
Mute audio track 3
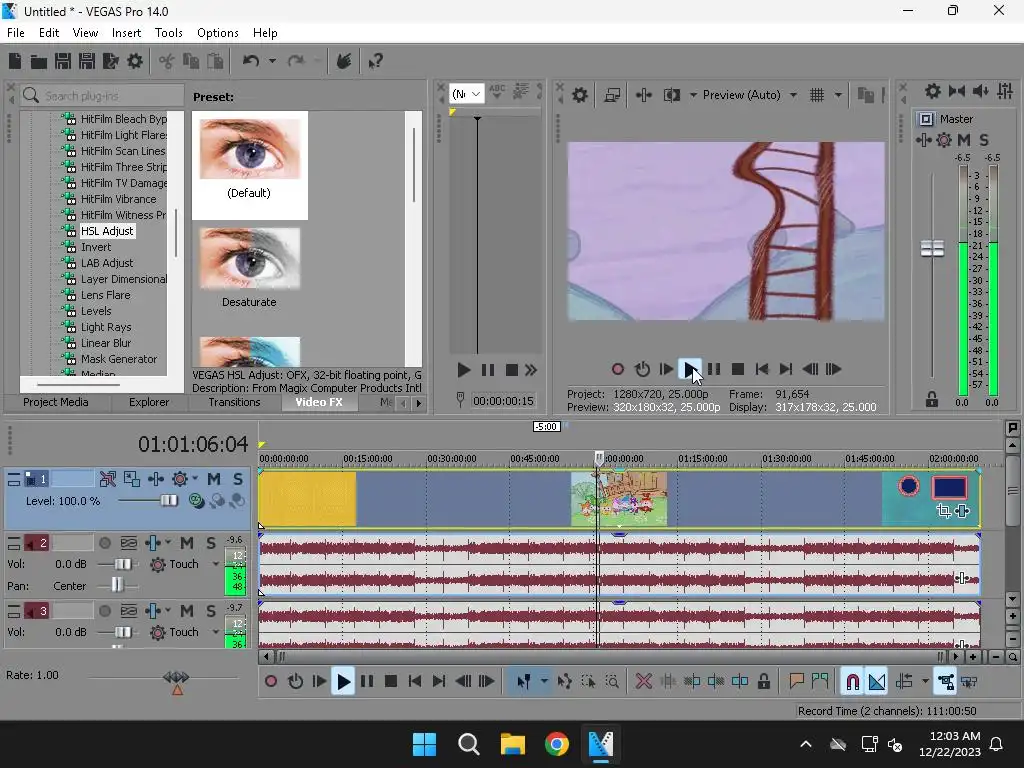[187, 611]
